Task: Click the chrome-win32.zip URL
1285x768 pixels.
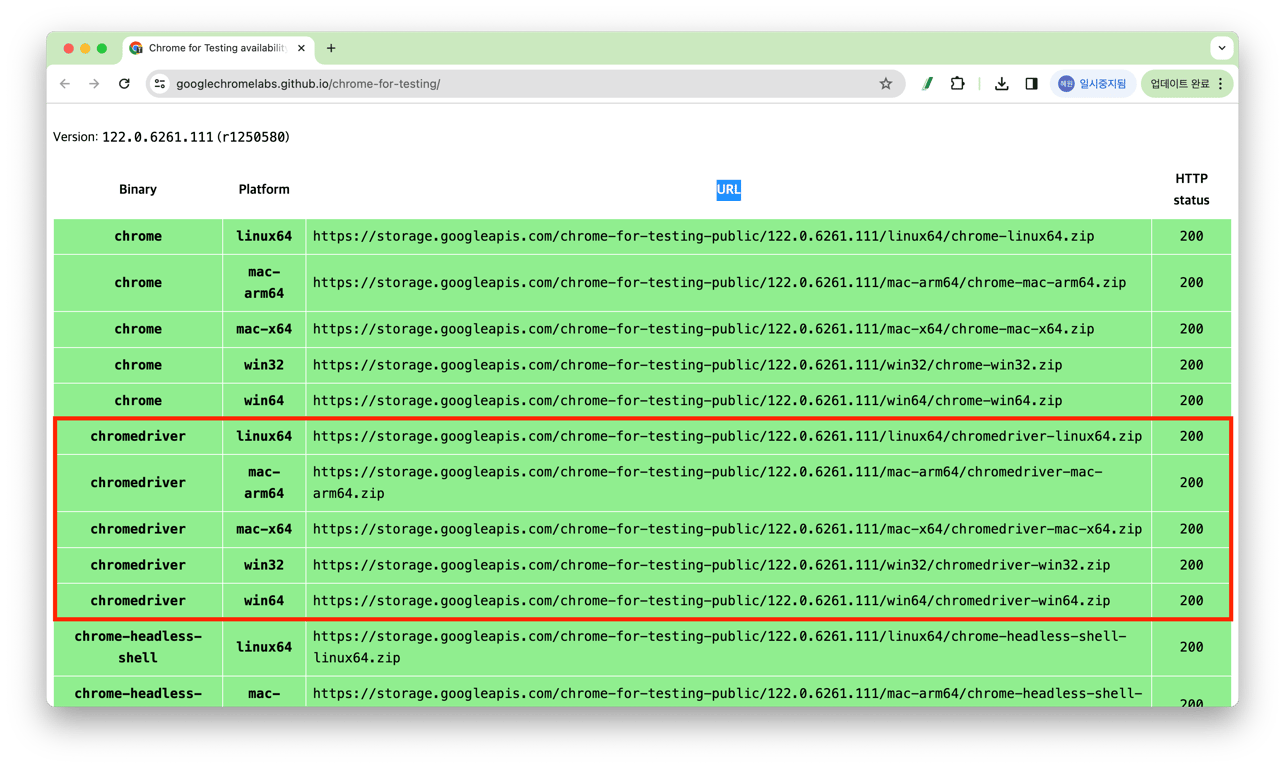Action: [x=687, y=365]
